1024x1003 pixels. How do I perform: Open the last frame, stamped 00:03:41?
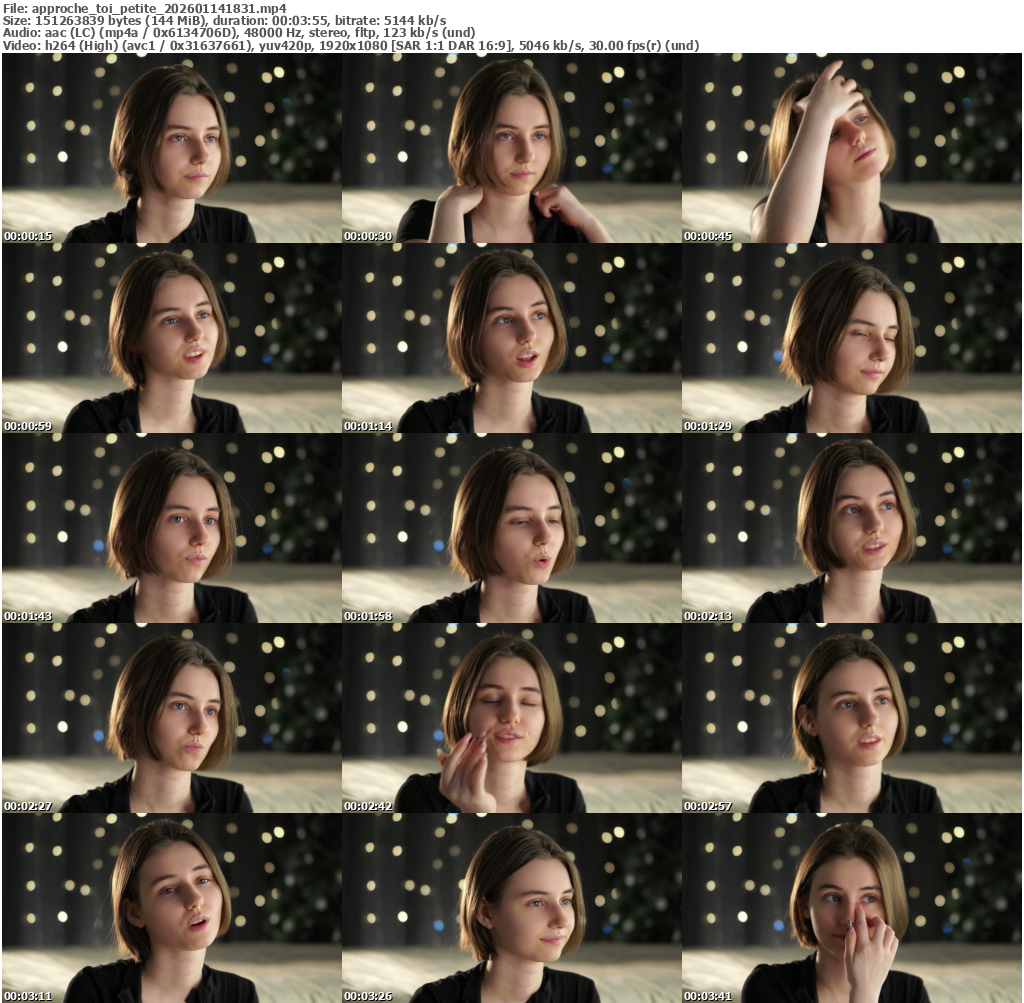point(851,908)
